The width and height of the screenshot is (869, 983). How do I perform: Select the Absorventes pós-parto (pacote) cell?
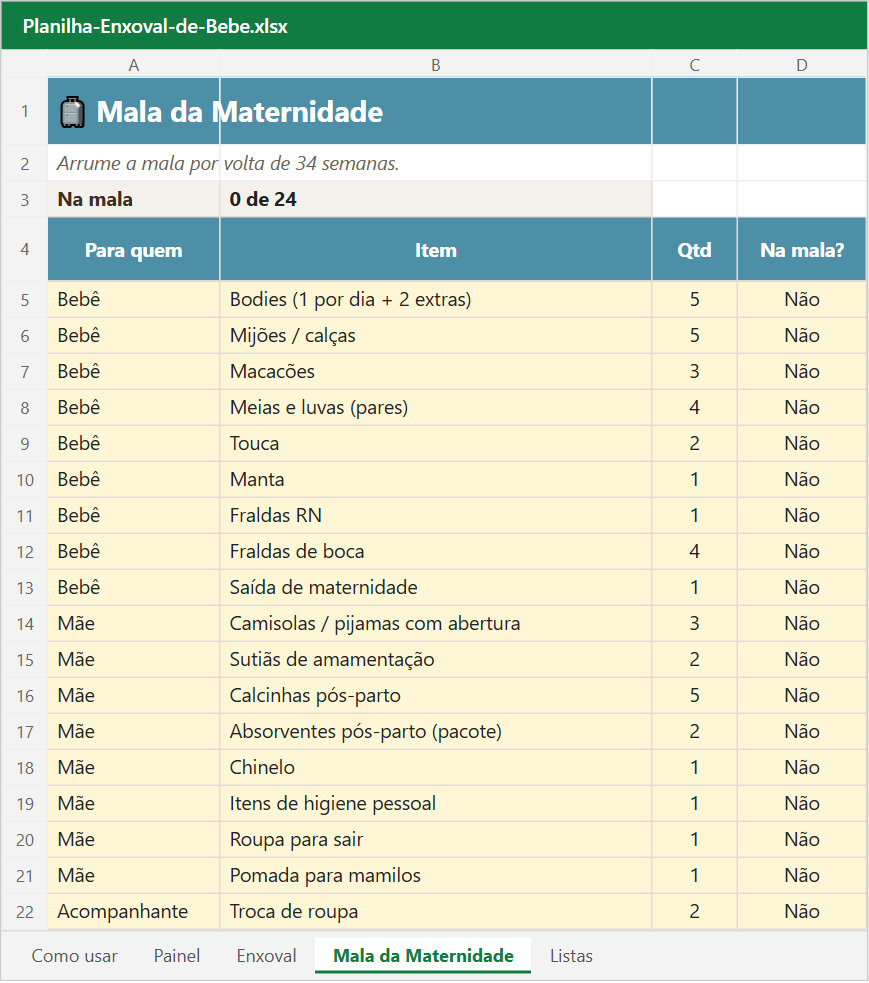[x=436, y=732]
